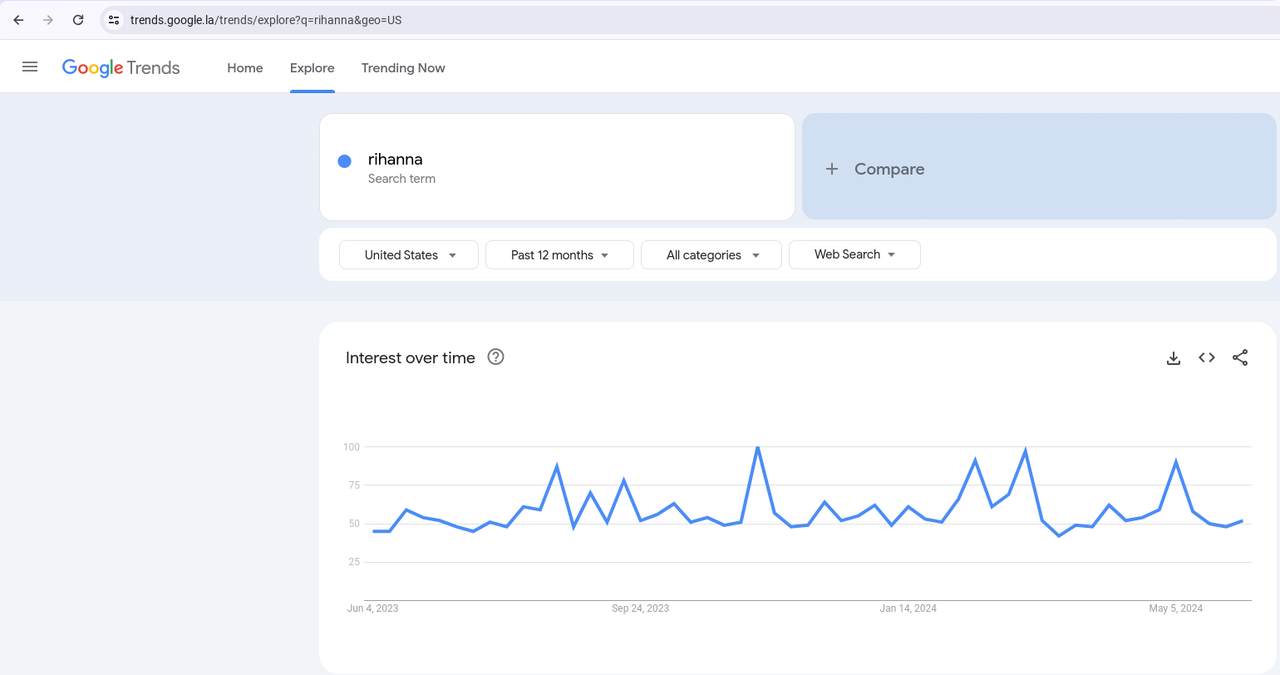Click the blue rihanna color dot

click(x=344, y=161)
